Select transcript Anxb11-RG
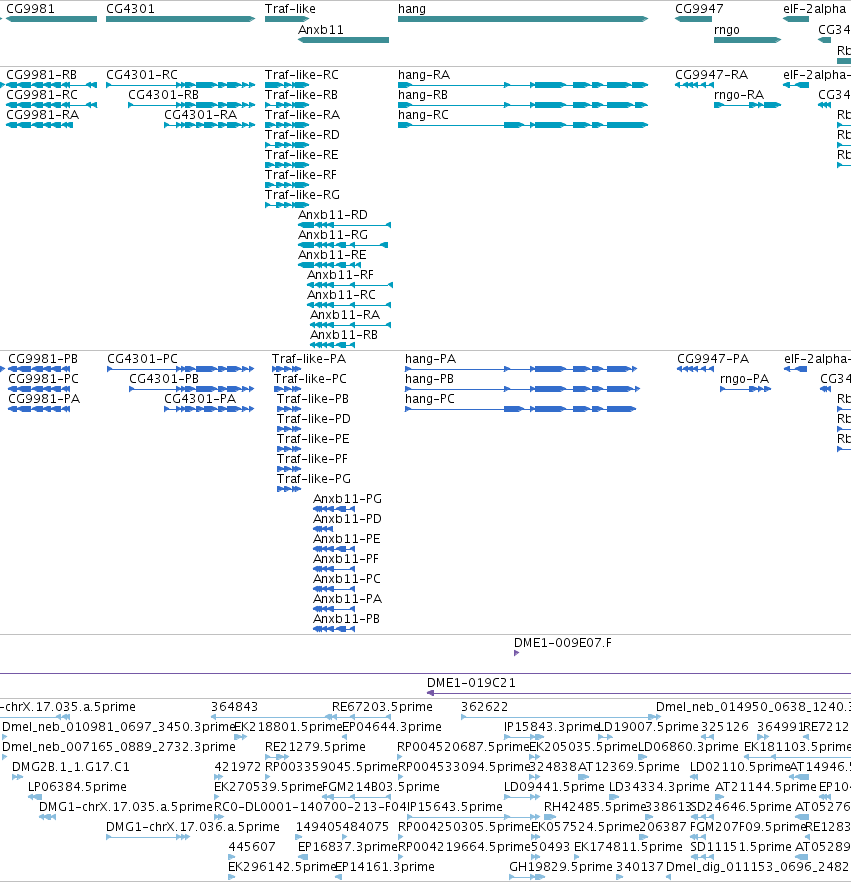The width and height of the screenshot is (851, 882). 343,245
